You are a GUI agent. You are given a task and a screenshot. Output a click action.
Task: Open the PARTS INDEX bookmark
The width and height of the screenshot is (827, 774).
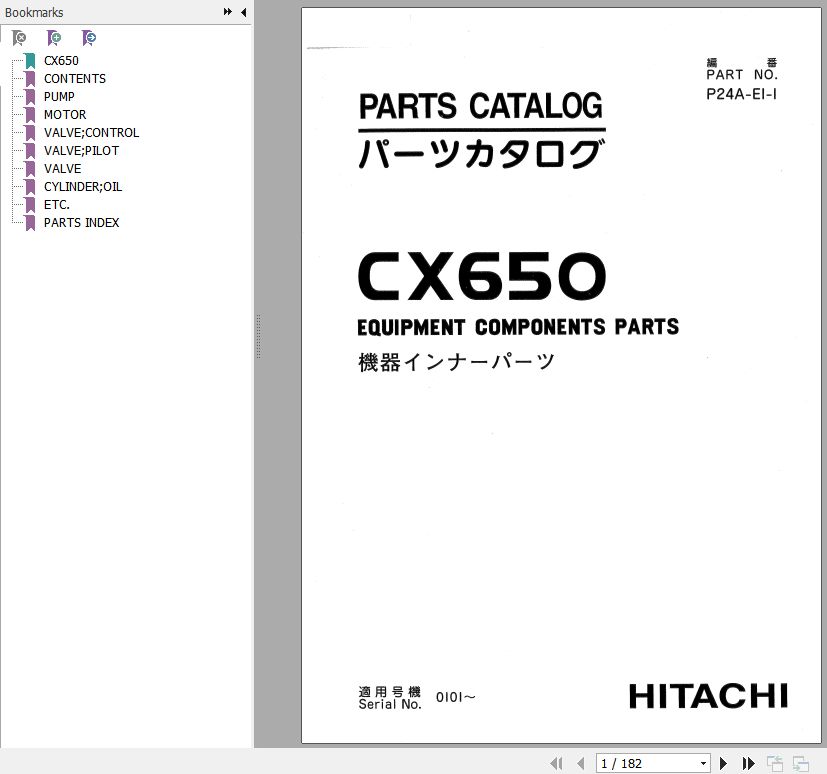81,222
